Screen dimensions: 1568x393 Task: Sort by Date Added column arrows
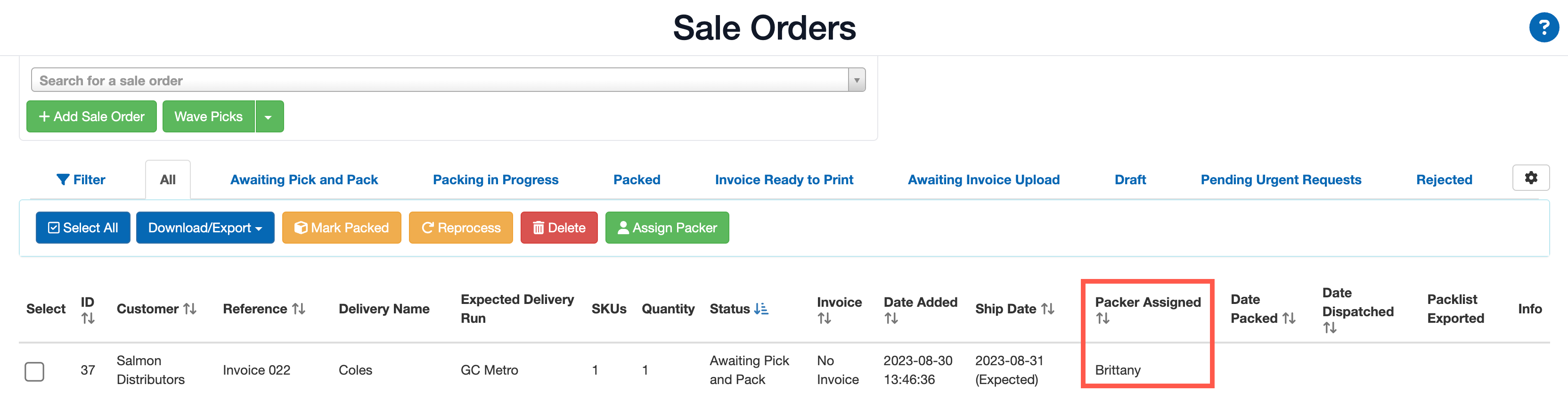click(x=891, y=318)
